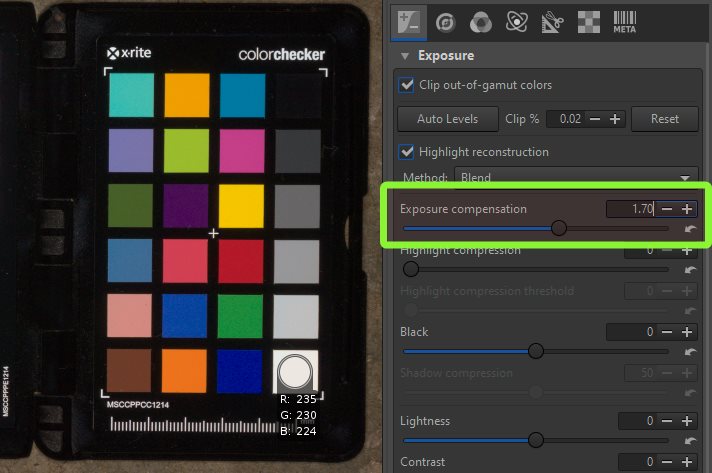This screenshot has height=473, width=712.
Task: Open the Raw tab checkerboard icon
Action: click(588, 22)
